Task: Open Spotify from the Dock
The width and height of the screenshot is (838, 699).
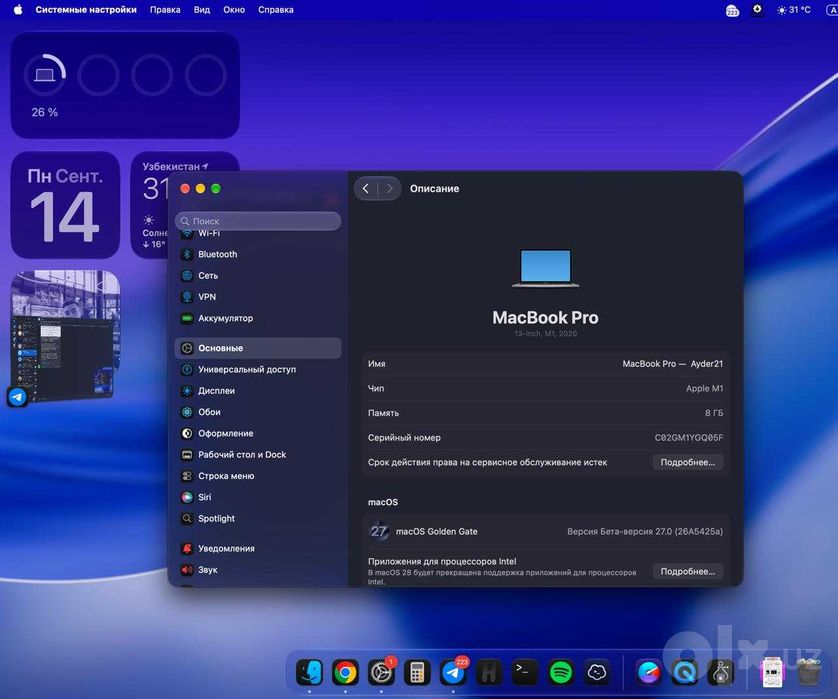Action: (x=560, y=672)
